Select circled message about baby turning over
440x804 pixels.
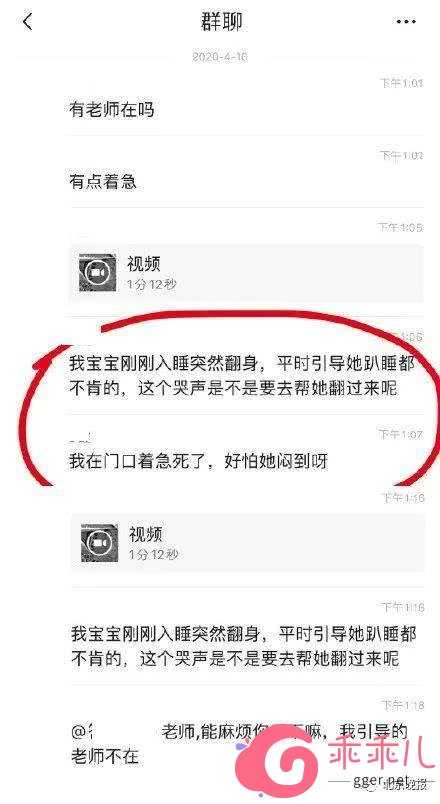pyautogui.click(x=242, y=376)
